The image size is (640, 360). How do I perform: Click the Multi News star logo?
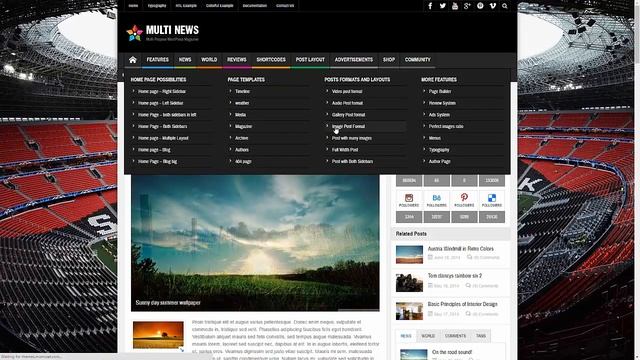tap(134, 33)
